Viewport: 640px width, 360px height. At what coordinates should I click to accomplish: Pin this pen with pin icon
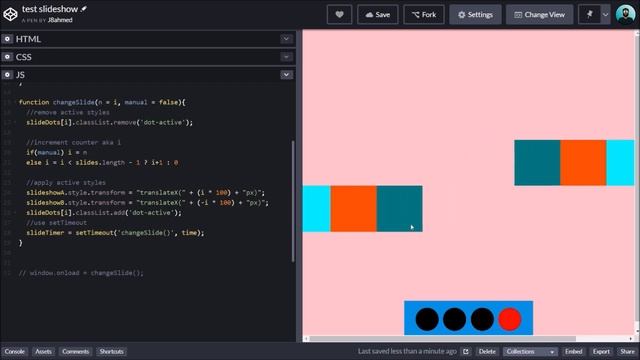click(x=589, y=15)
